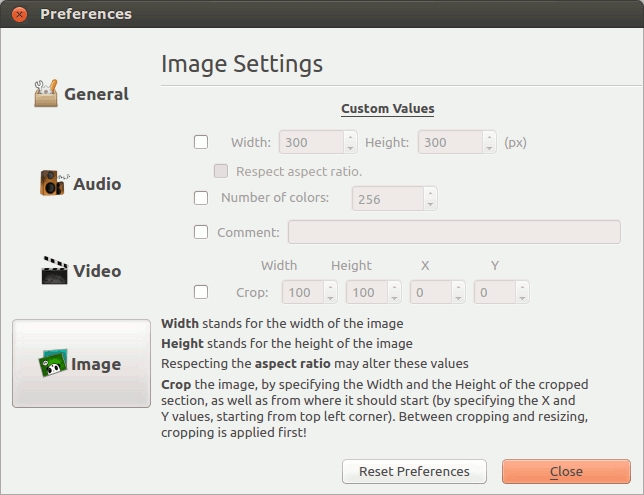Viewport: 644px width, 495px height.
Task: Click the Crop Height field showing 100
Action: coord(367,292)
